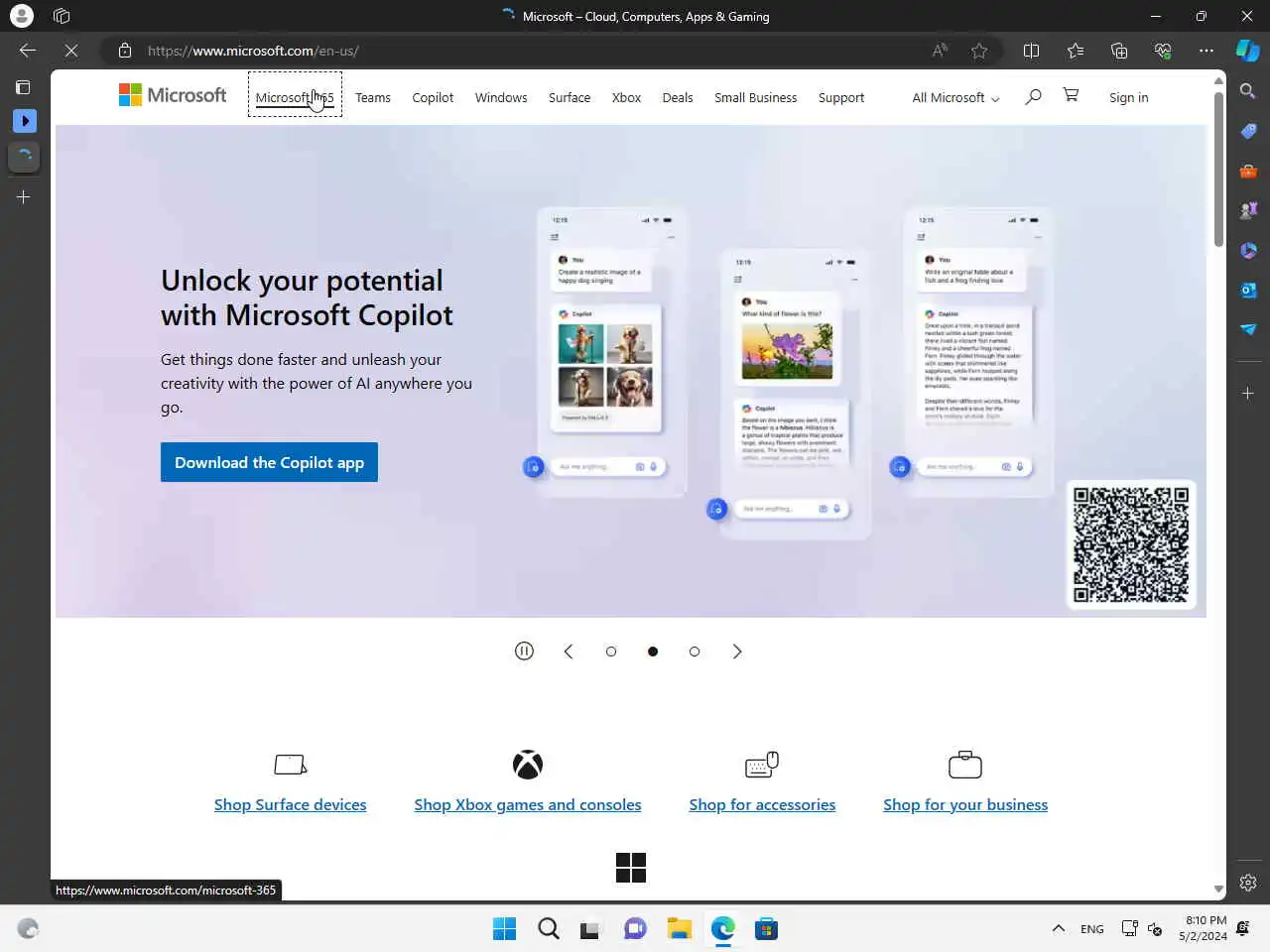The width and height of the screenshot is (1270, 952).
Task: Open Surface nav item
Action: coord(570,97)
